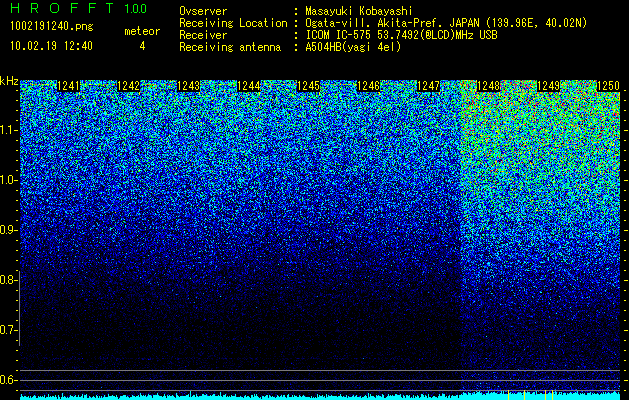Click the 0.7 frequency axis label
Screen dimensions: 629x400
tap(7, 330)
